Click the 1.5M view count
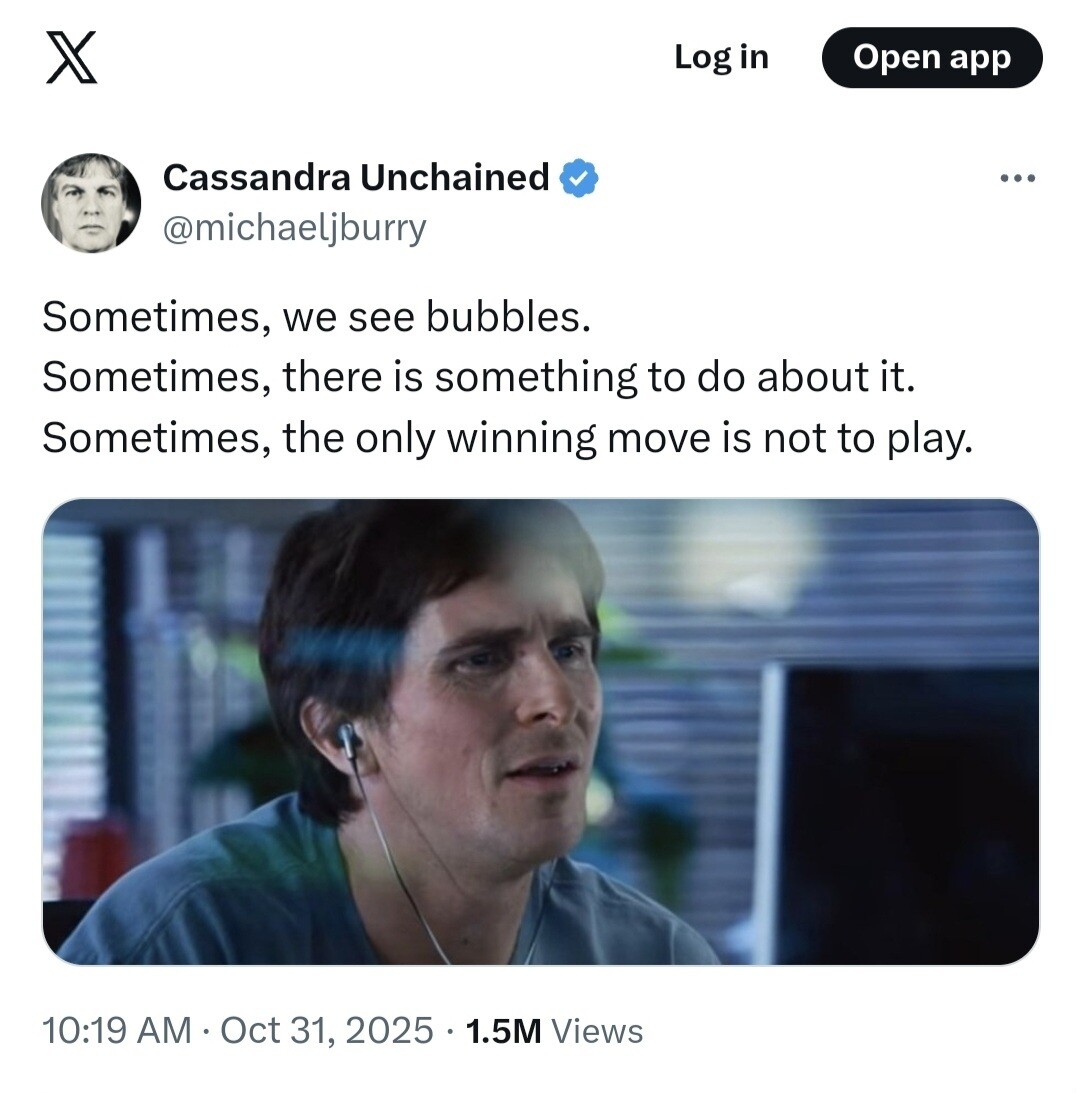 pyautogui.click(x=503, y=1030)
